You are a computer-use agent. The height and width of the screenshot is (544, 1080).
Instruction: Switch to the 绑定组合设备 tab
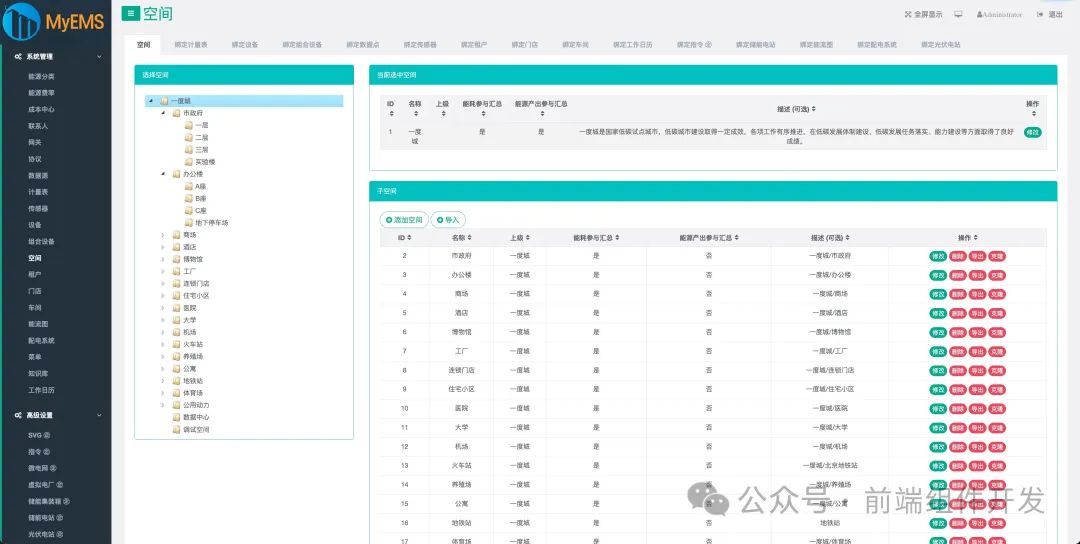pyautogui.click(x=302, y=45)
